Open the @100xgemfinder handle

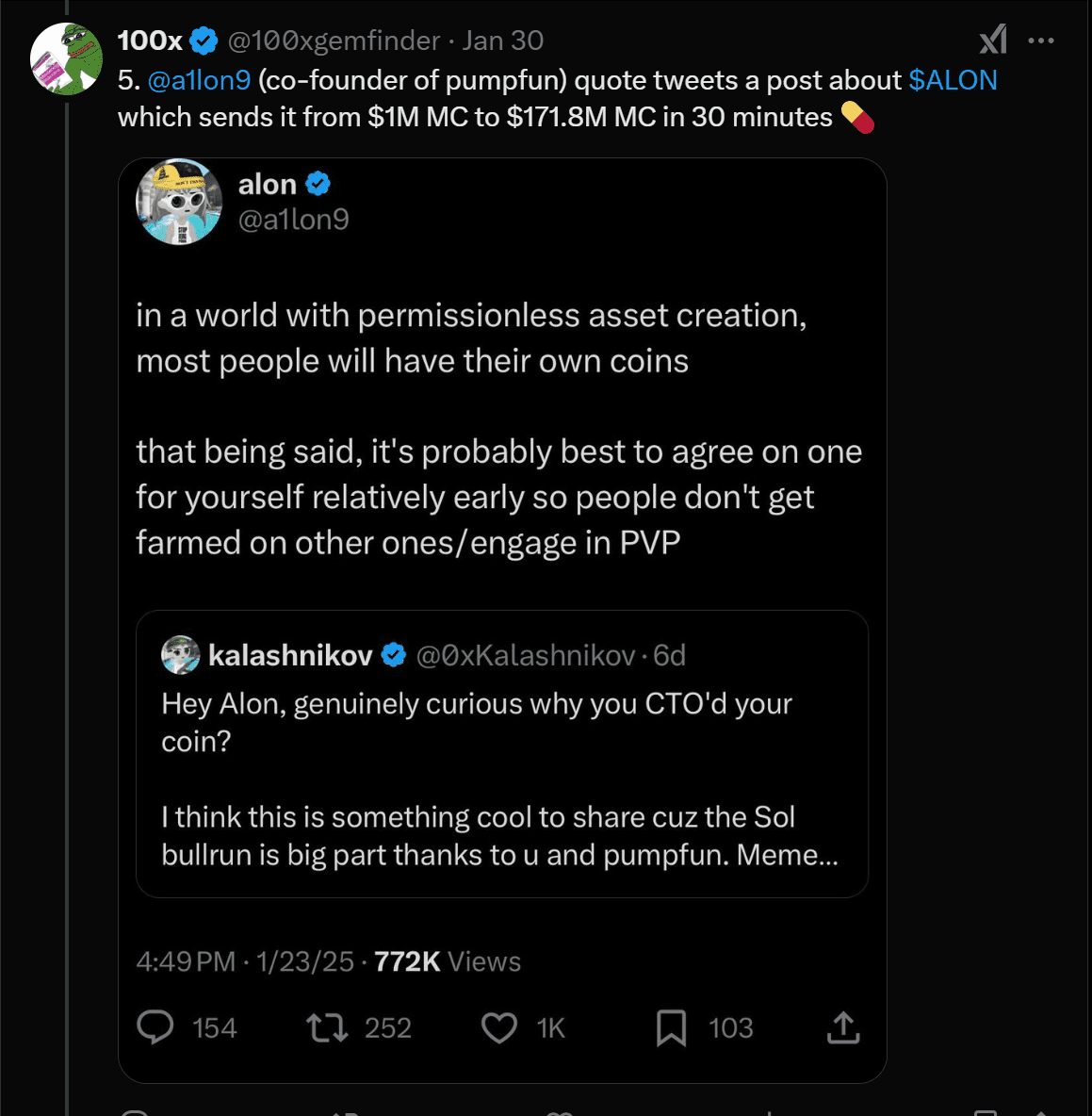[334, 41]
